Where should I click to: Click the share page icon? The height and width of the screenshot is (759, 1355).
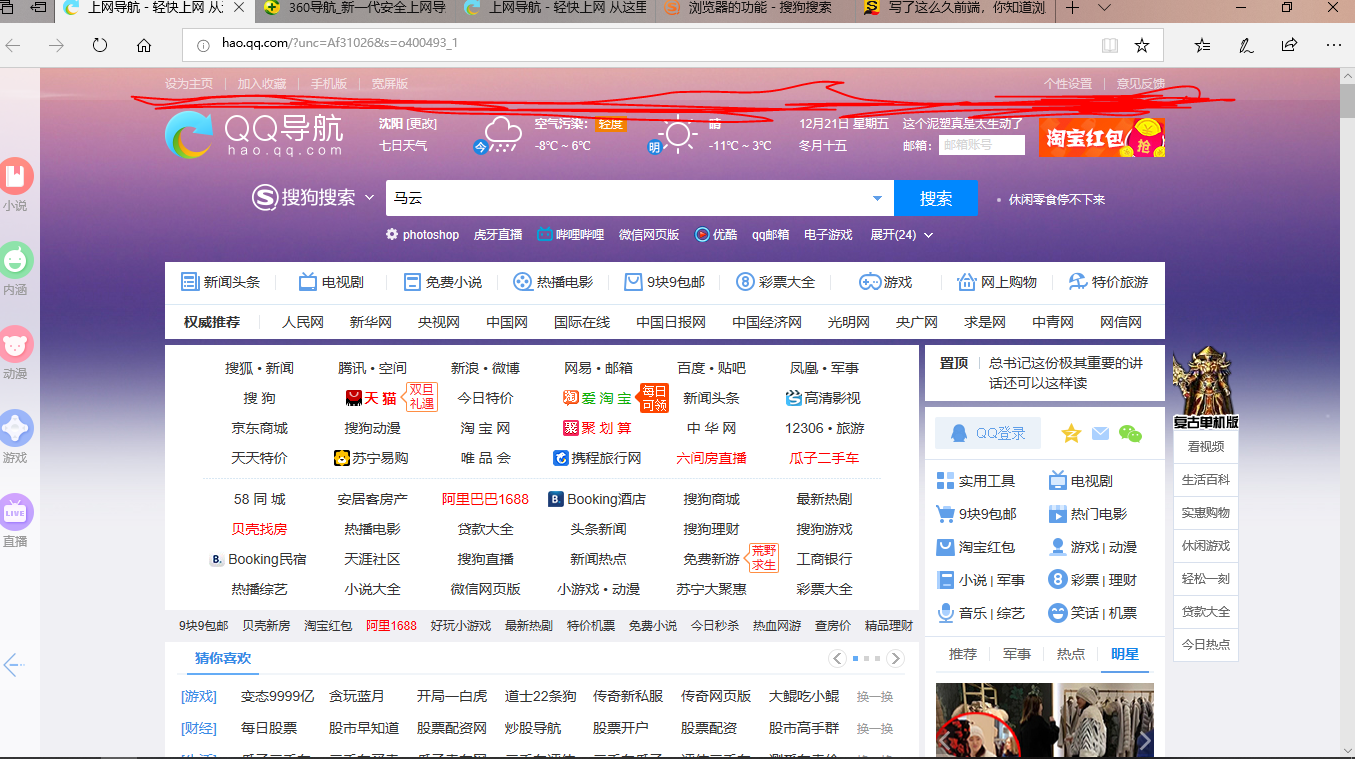click(1290, 45)
